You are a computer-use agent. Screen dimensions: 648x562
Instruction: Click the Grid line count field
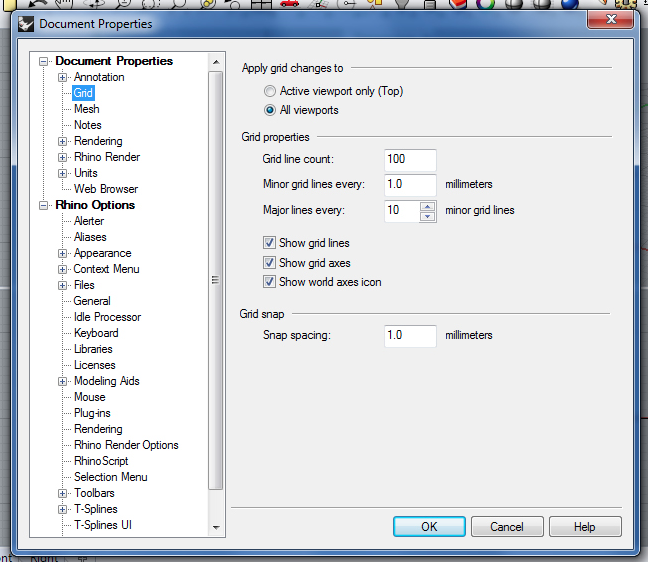pos(410,160)
